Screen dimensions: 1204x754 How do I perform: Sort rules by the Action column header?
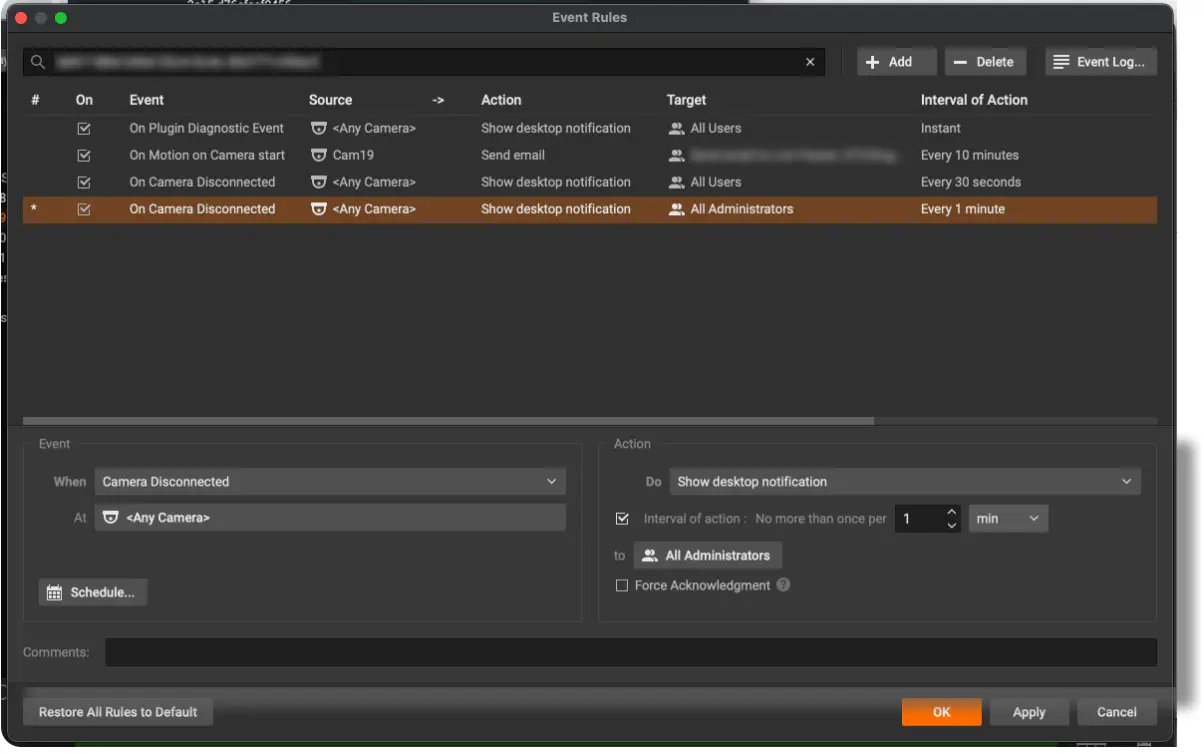(x=501, y=100)
